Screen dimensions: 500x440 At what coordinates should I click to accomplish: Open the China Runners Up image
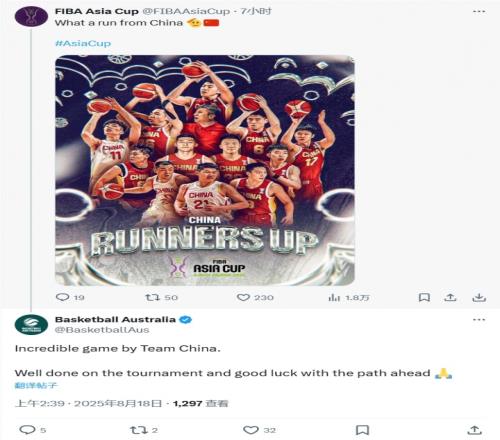pyautogui.click(x=205, y=170)
